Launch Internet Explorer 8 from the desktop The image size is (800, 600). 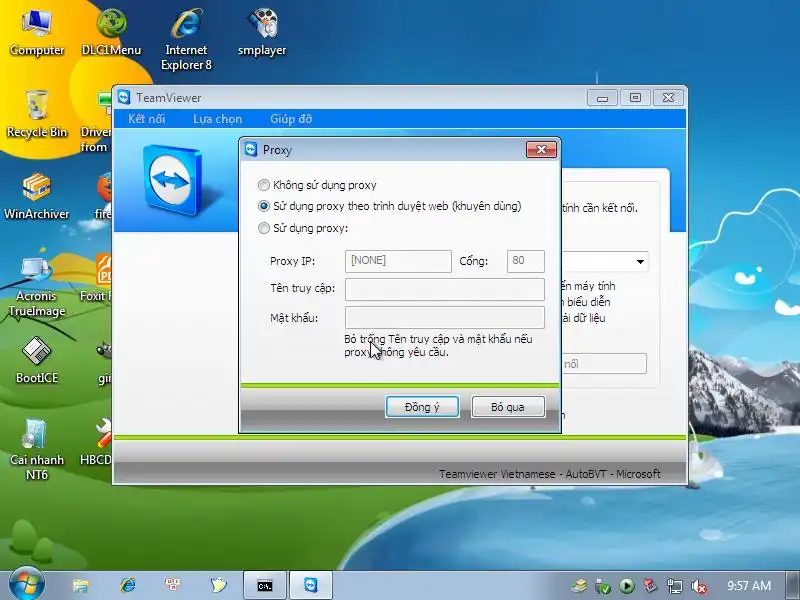click(186, 40)
